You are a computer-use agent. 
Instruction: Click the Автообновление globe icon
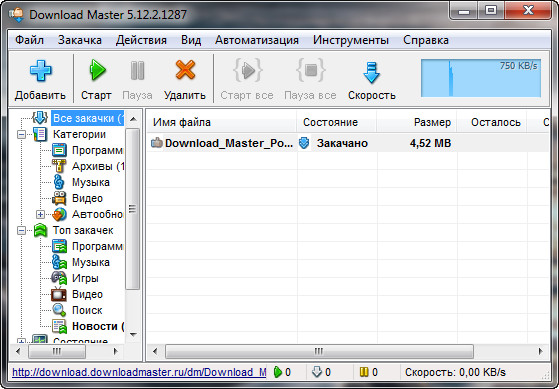(x=59, y=214)
